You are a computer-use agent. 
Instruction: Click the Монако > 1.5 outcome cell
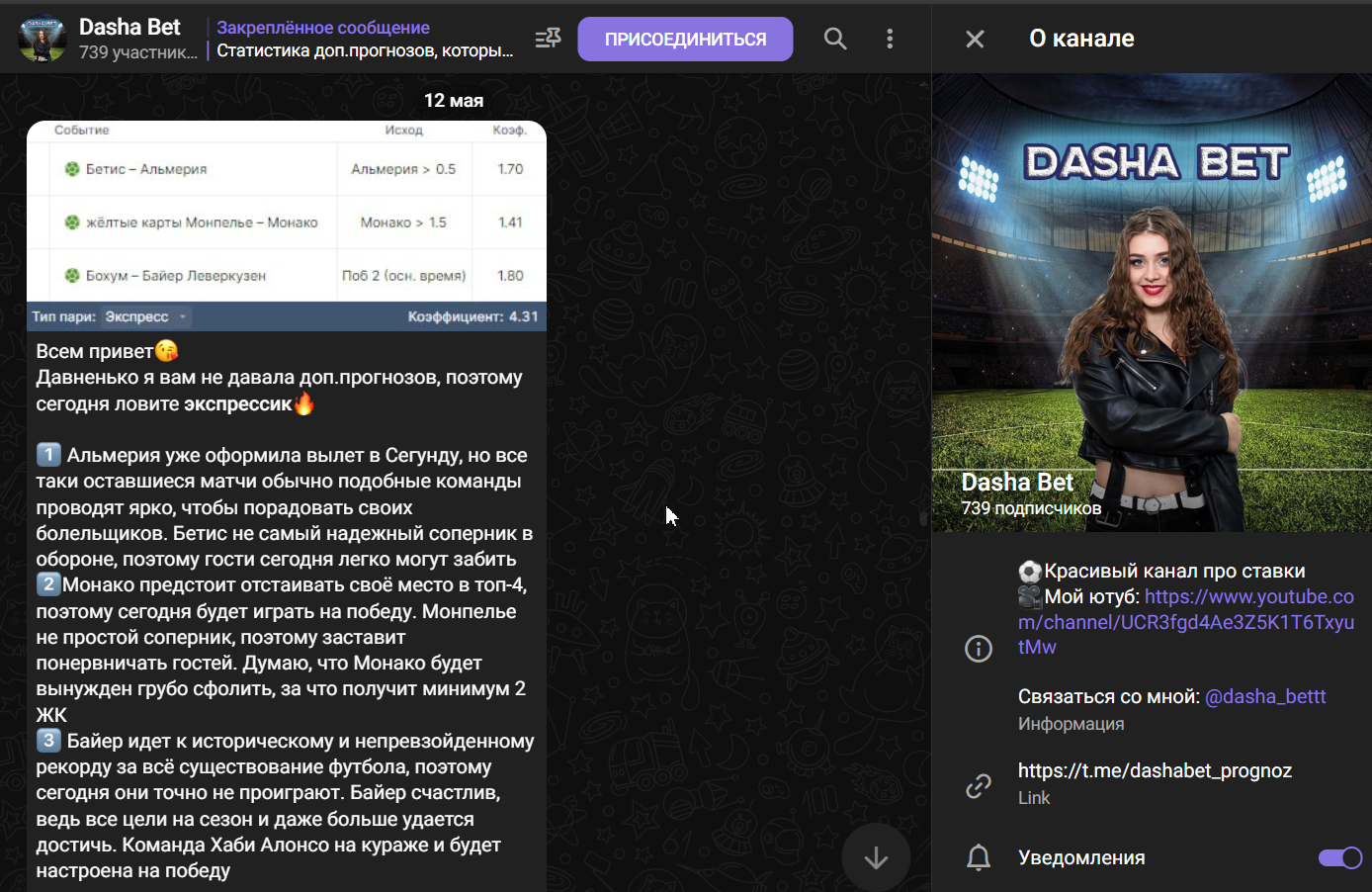403,223
